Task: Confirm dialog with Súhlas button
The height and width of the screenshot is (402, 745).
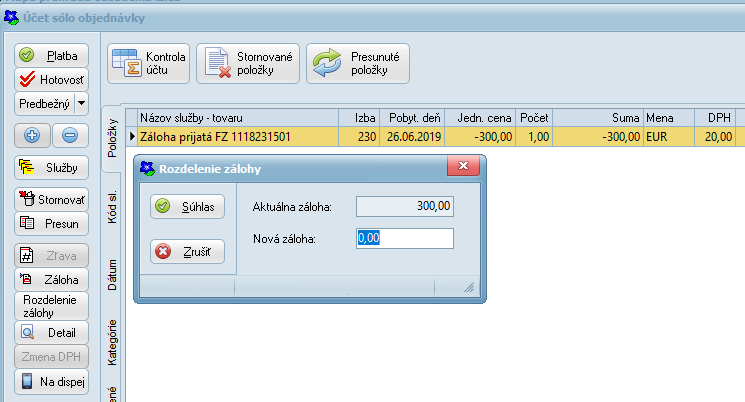Action: [188, 206]
